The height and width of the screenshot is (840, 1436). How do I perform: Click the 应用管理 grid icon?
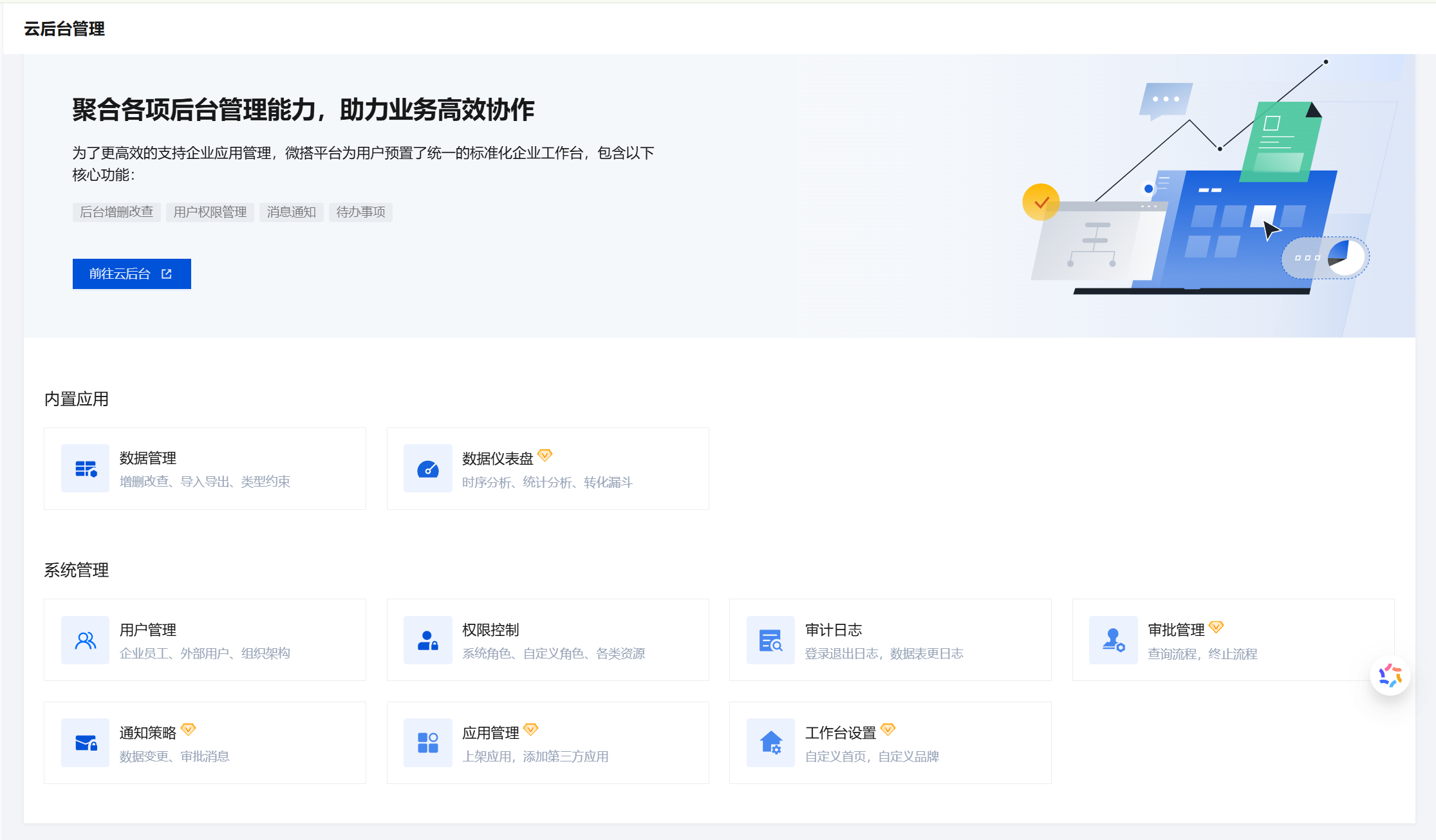(x=427, y=743)
